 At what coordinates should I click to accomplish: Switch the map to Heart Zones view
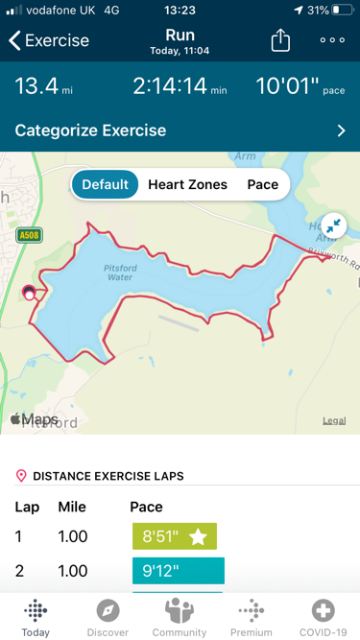[x=187, y=184]
